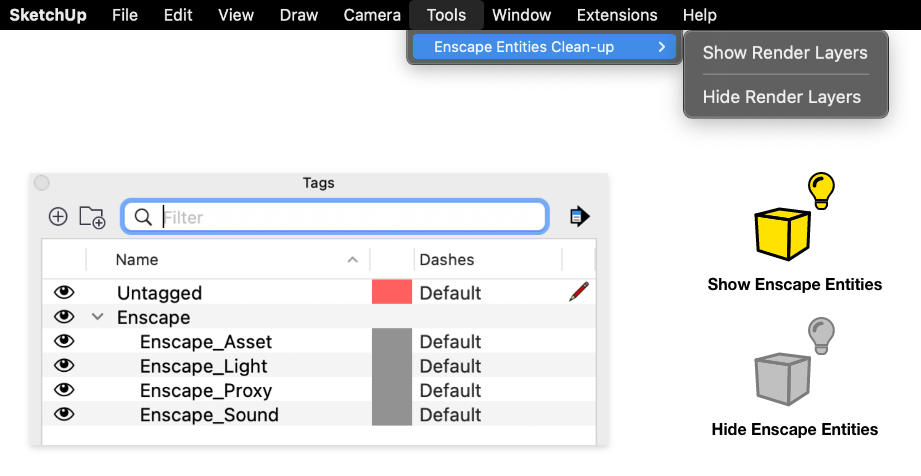Collapse the Enscape tag folder
Image resolution: width=921 pixels, height=476 pixels.
(x=97, y=317)
